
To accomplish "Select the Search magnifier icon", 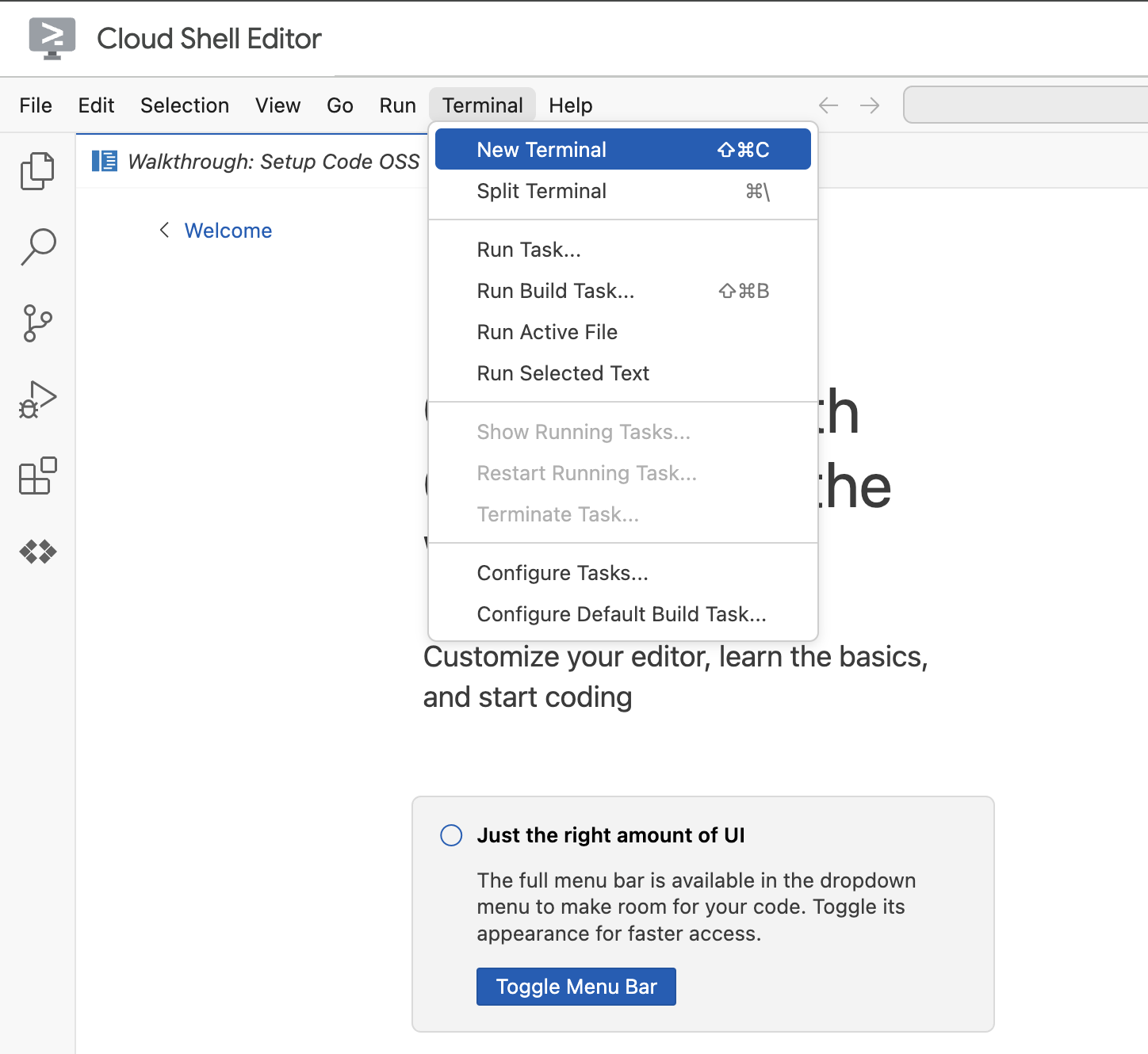I will 36,246.
